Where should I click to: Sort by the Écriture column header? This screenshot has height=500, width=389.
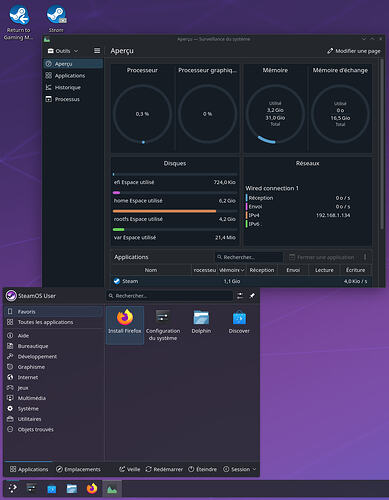point(355,270)
